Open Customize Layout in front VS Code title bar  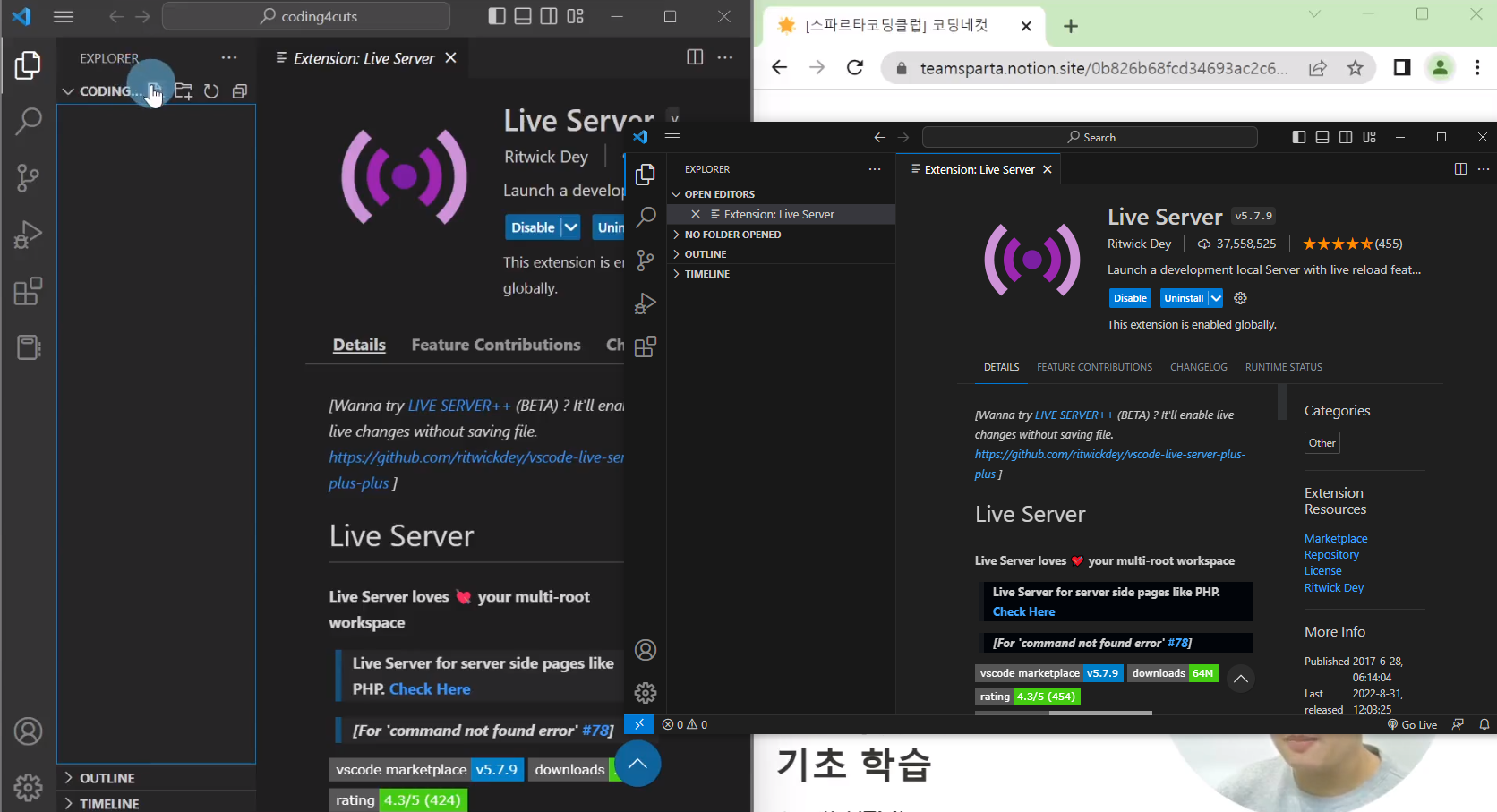pyautogui.click(x=1369, y=137)
